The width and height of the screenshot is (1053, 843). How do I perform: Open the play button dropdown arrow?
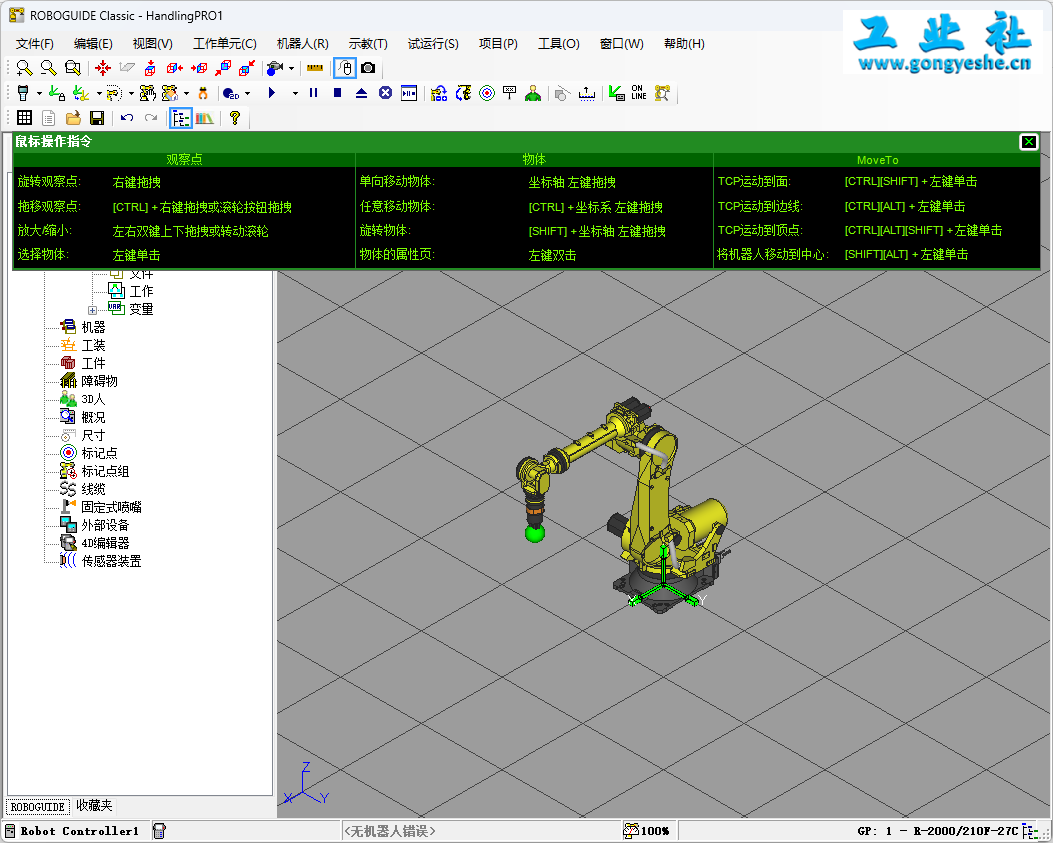point(295,93)
